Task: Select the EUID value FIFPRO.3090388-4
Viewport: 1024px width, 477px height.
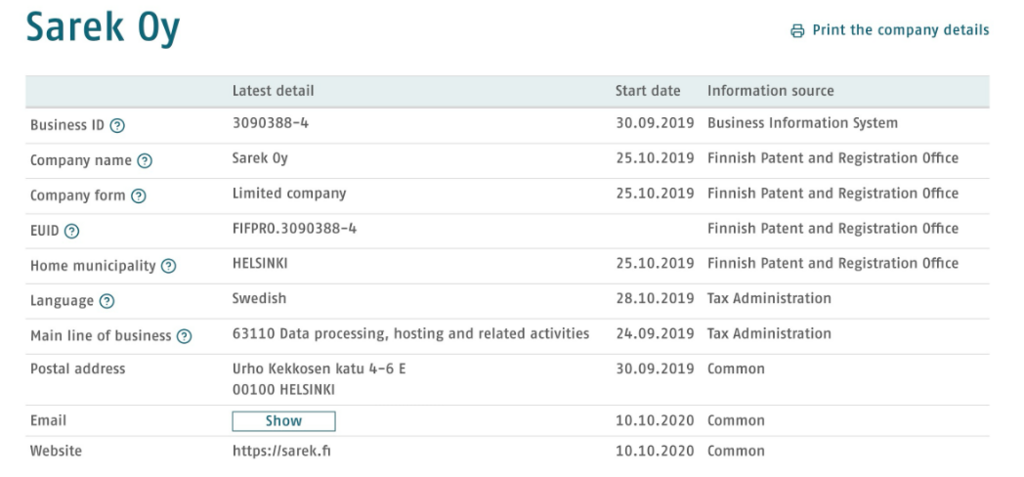Action: 295,229
